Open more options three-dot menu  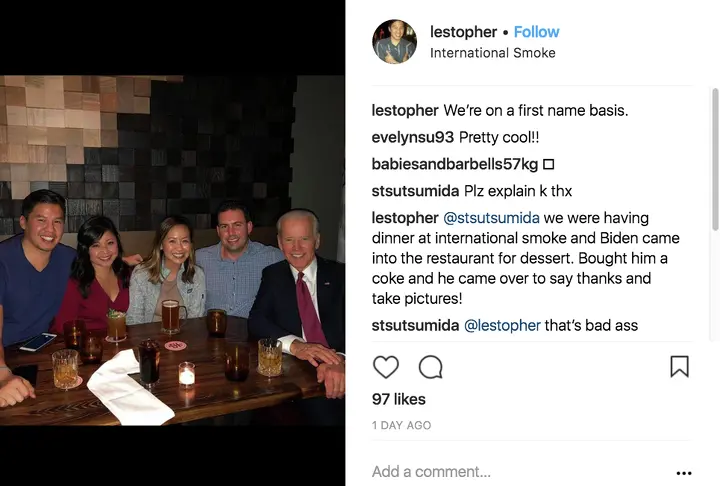[684, 473]
